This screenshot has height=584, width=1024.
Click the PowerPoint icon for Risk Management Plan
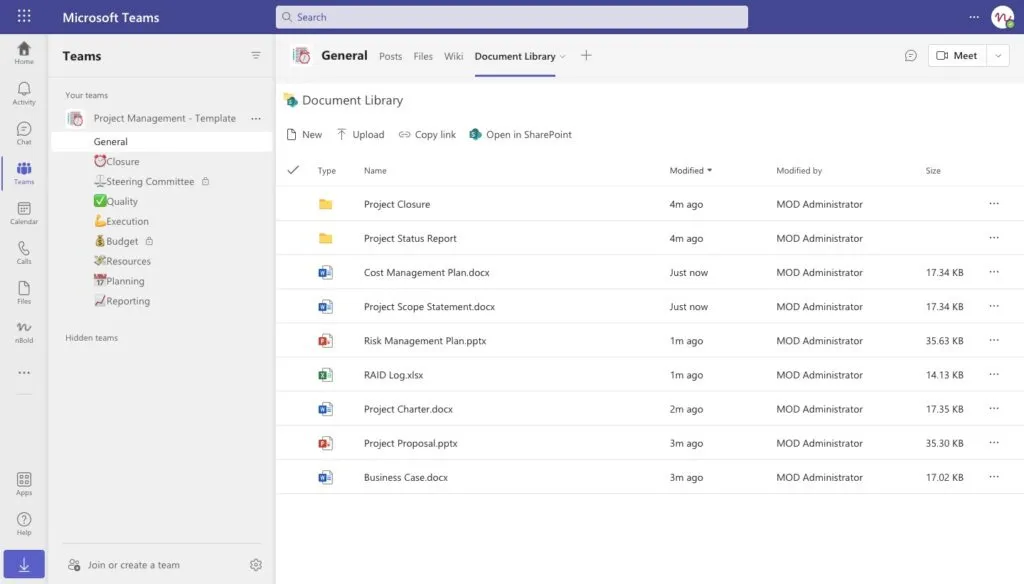(325, 340)
